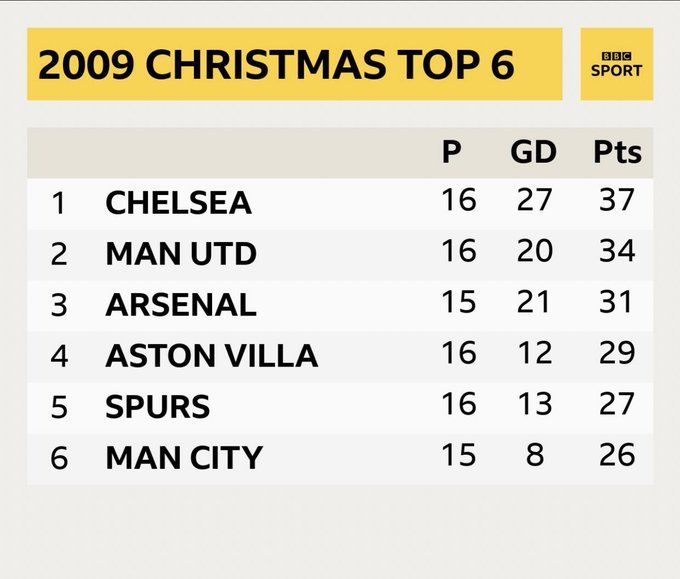Image resolution: width=680 pixels, height=579 pixels.
Task: Select the GD column header
Action: point(533,153)
